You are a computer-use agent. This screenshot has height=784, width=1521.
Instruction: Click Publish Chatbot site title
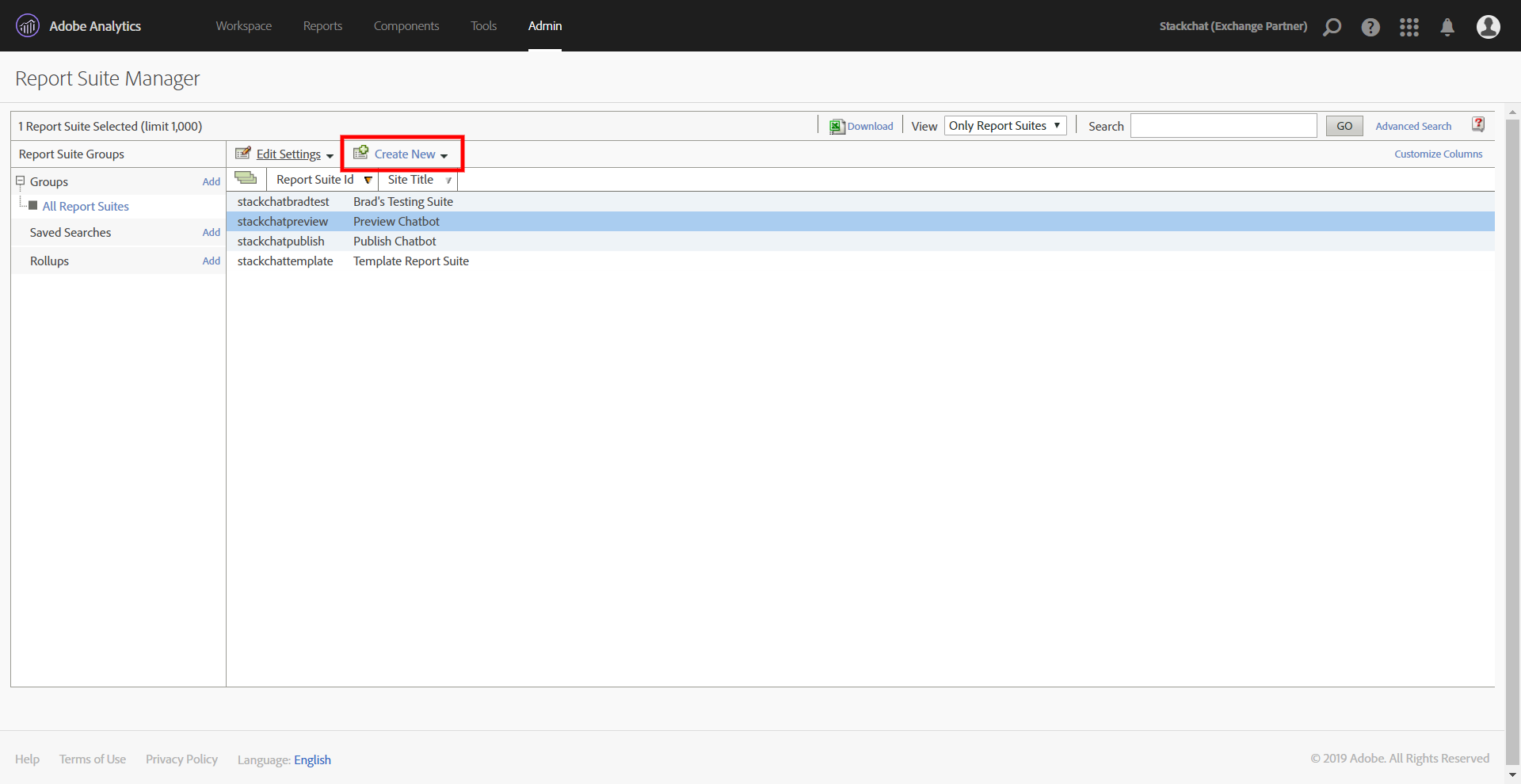coord(395,242)
